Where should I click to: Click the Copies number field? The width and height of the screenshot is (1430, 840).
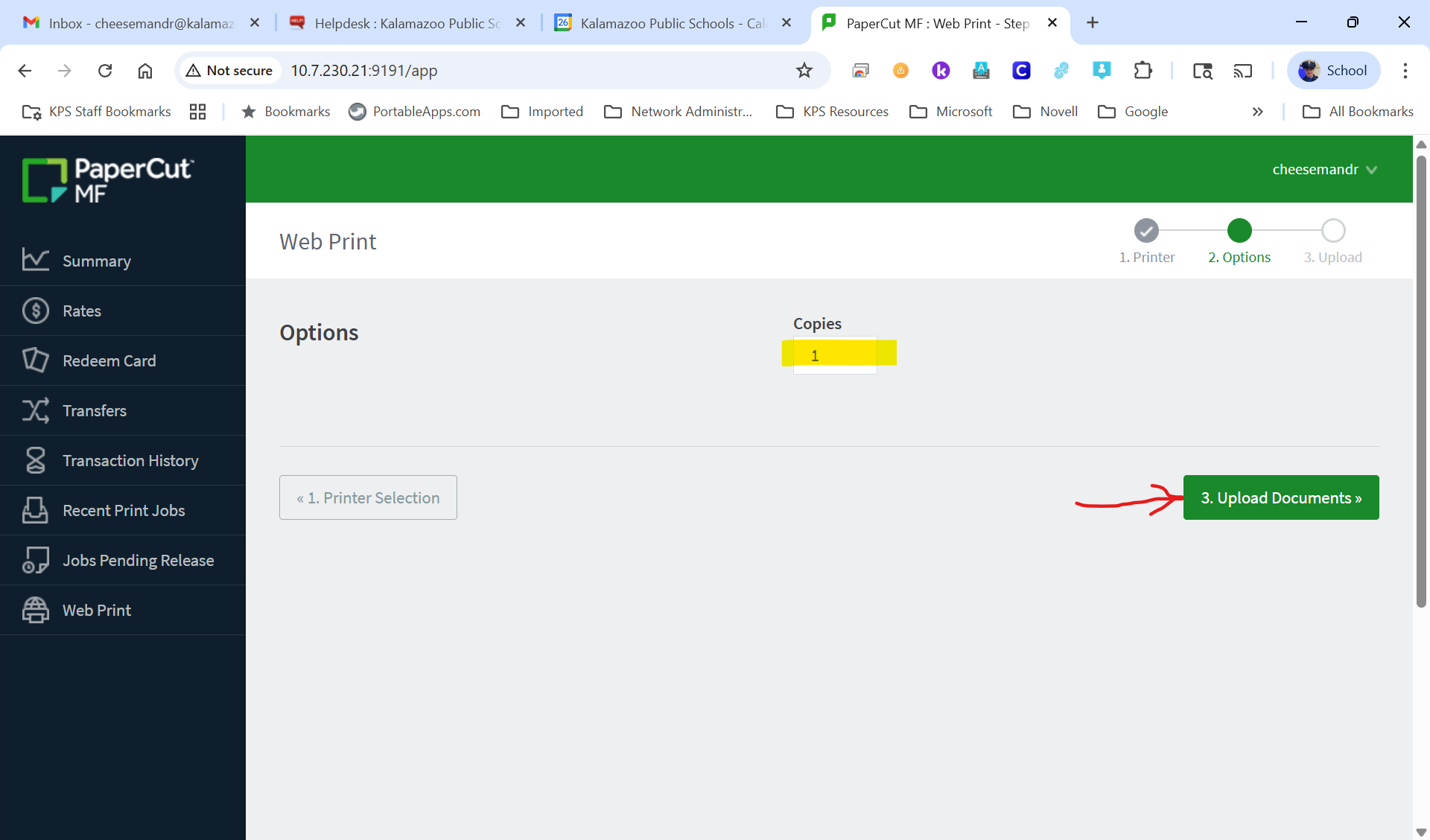(834, 355)
